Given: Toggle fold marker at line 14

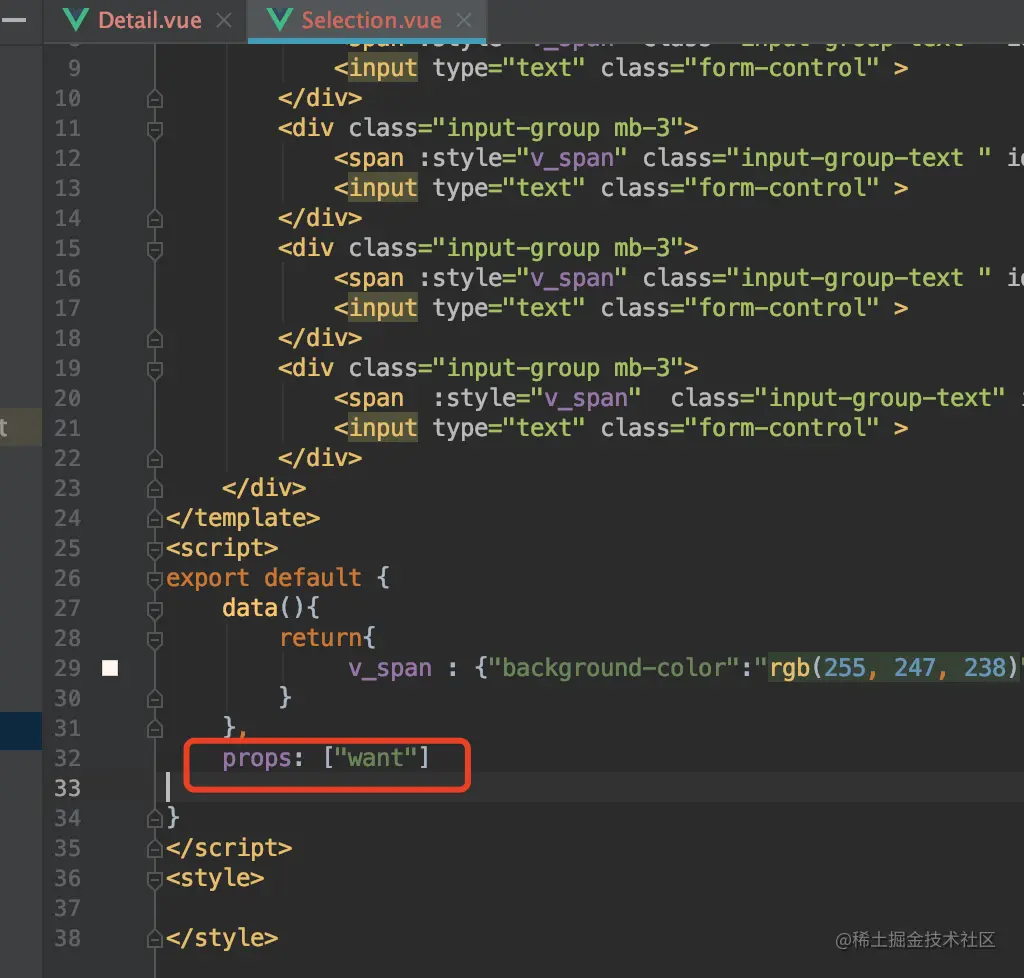Looking at the screenshot, I should tap(155, 219).
